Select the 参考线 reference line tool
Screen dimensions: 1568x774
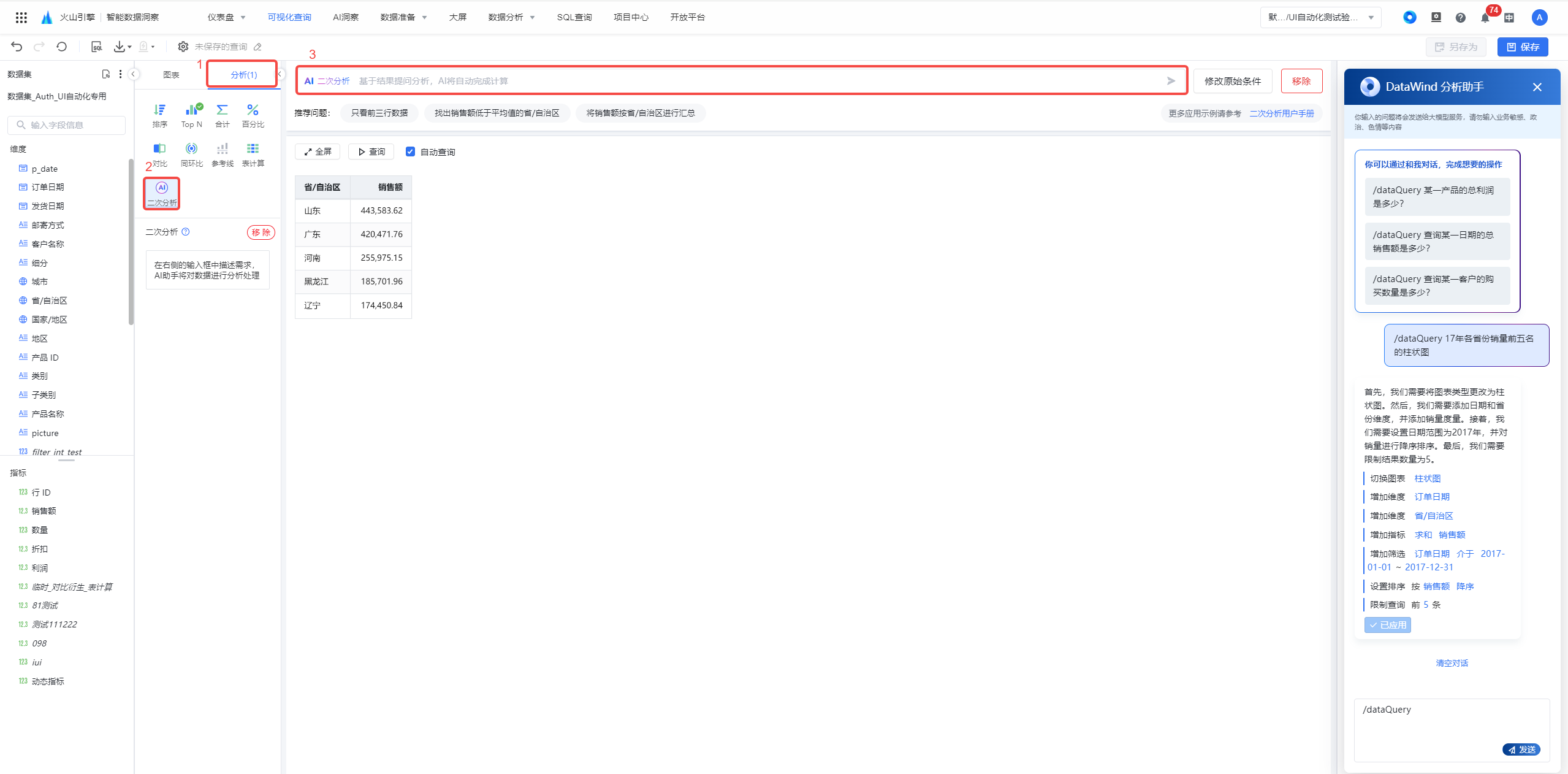pos(223,155)
